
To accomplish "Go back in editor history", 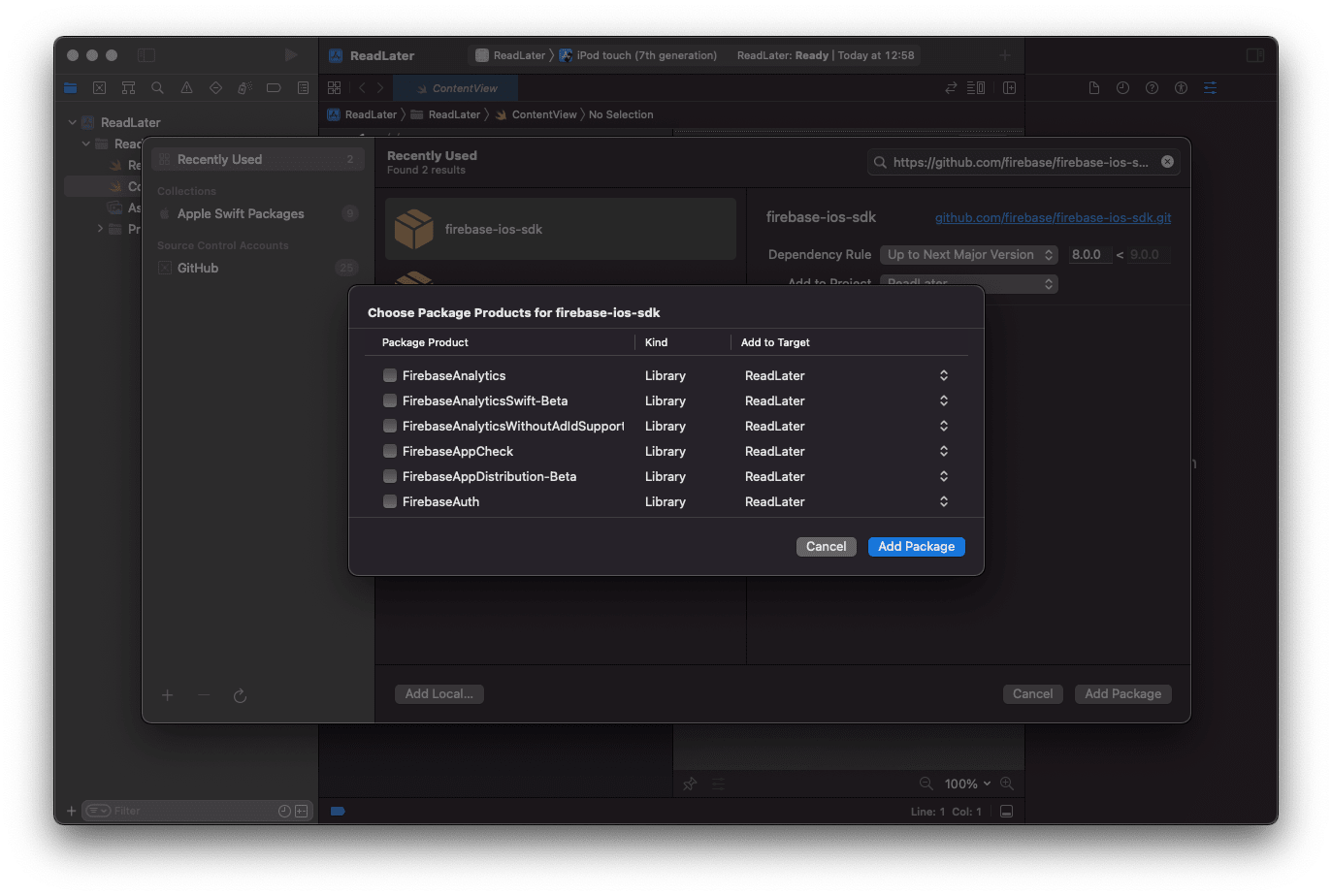I will (362, 87).
